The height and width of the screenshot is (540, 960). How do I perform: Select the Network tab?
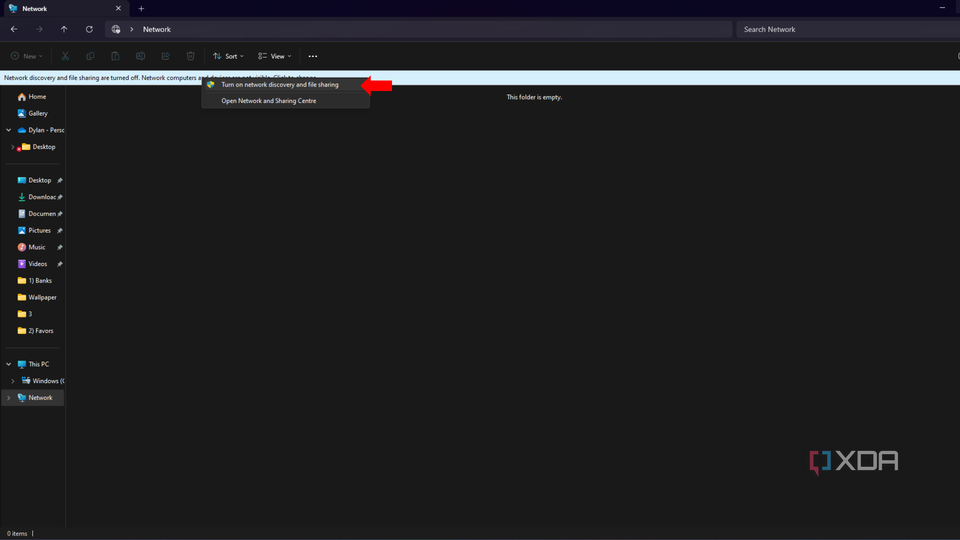[x=64, y=9]
